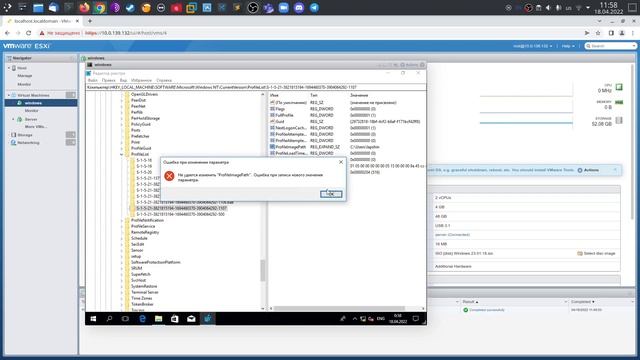Open Mail app in VM taskbar
The image size is (640, 360).
(191, 319)
